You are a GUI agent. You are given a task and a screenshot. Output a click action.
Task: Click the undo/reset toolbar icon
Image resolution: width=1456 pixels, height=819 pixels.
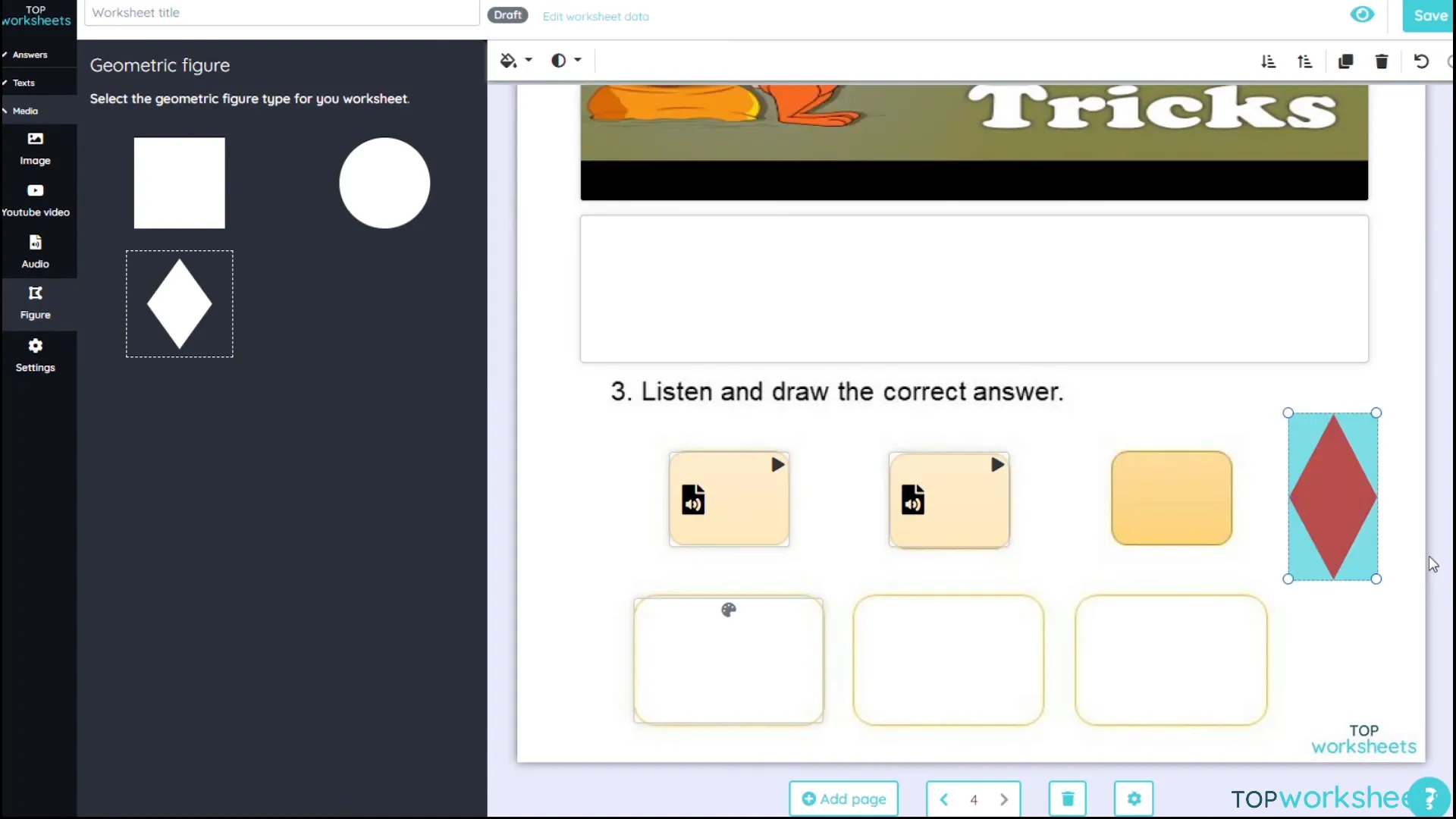point(1421,61)
